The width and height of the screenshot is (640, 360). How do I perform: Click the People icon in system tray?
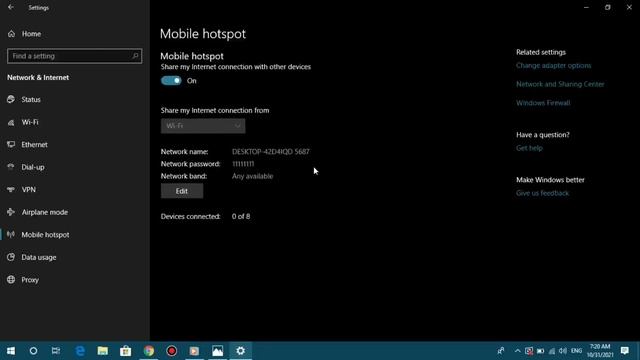pyautogui.click(x=501, y=351)
